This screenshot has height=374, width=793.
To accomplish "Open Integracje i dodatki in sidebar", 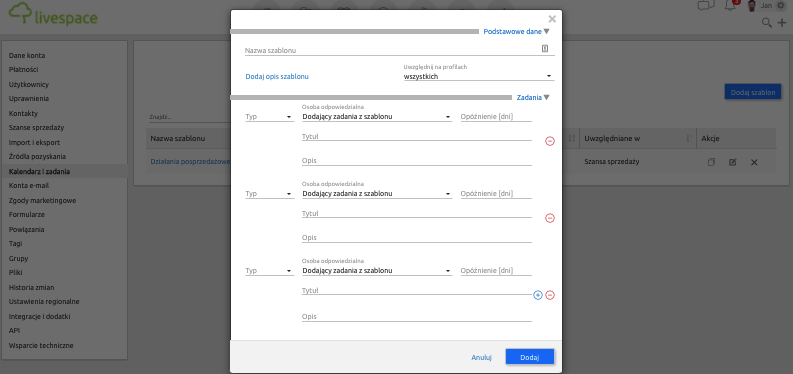I will (x=39, y=316).
